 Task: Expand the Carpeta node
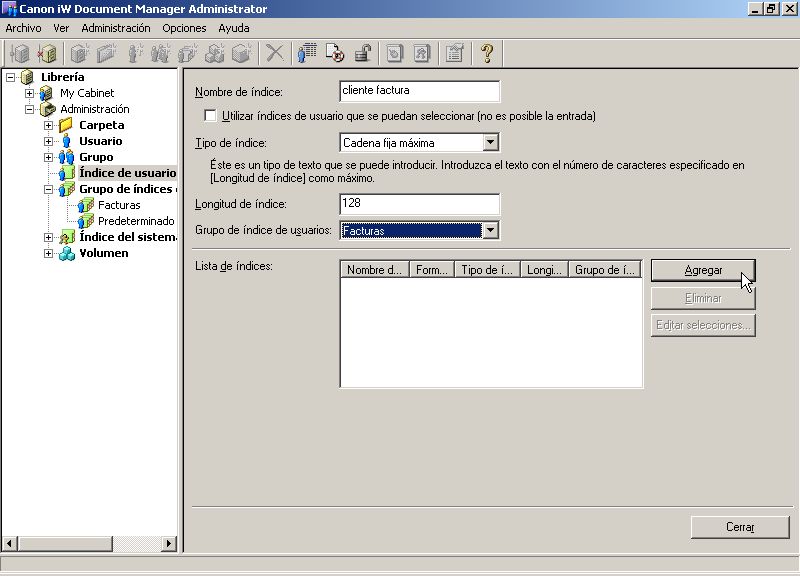click(48, 126)
